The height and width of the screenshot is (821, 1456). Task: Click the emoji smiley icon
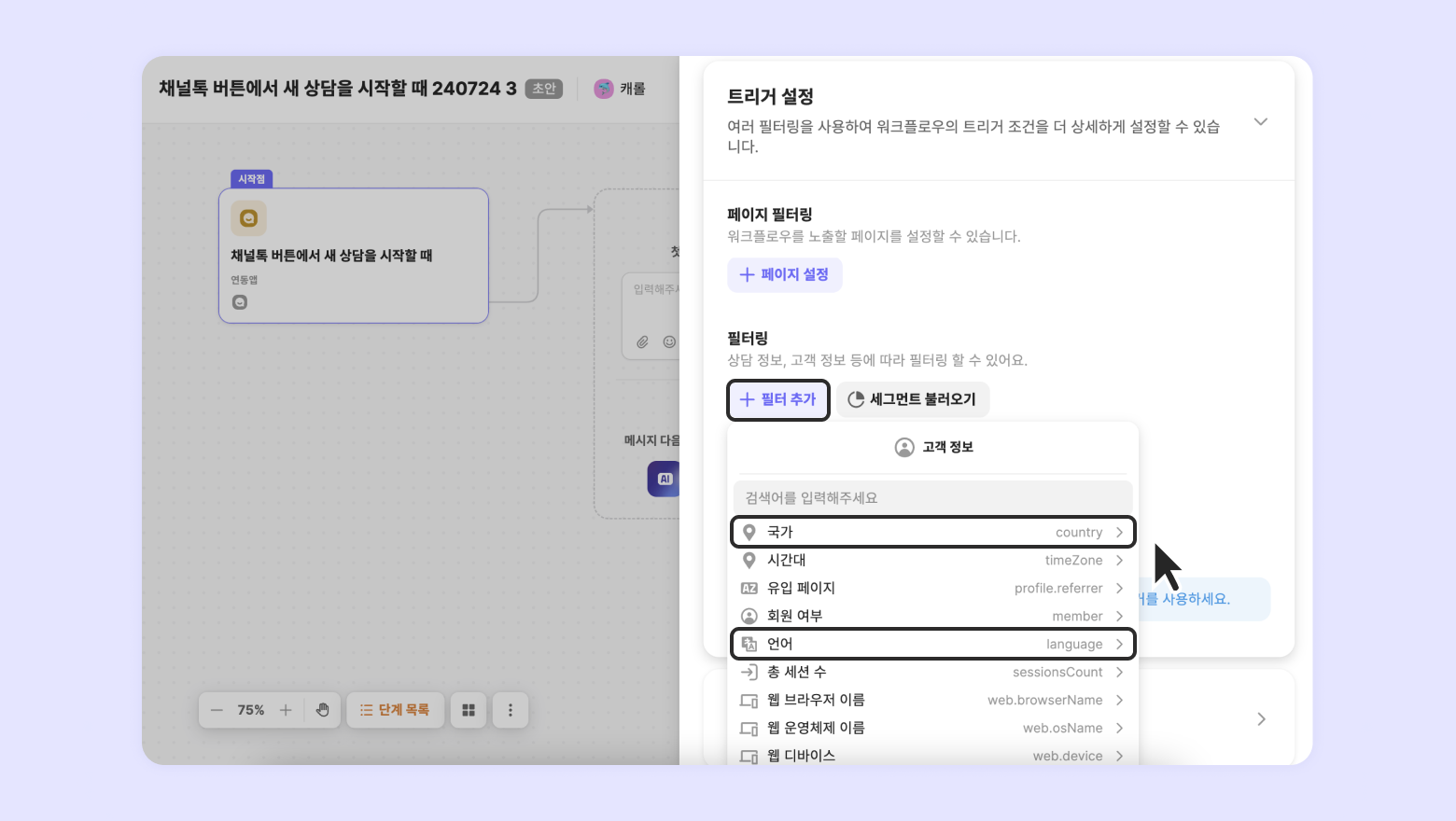click(669, 341)
